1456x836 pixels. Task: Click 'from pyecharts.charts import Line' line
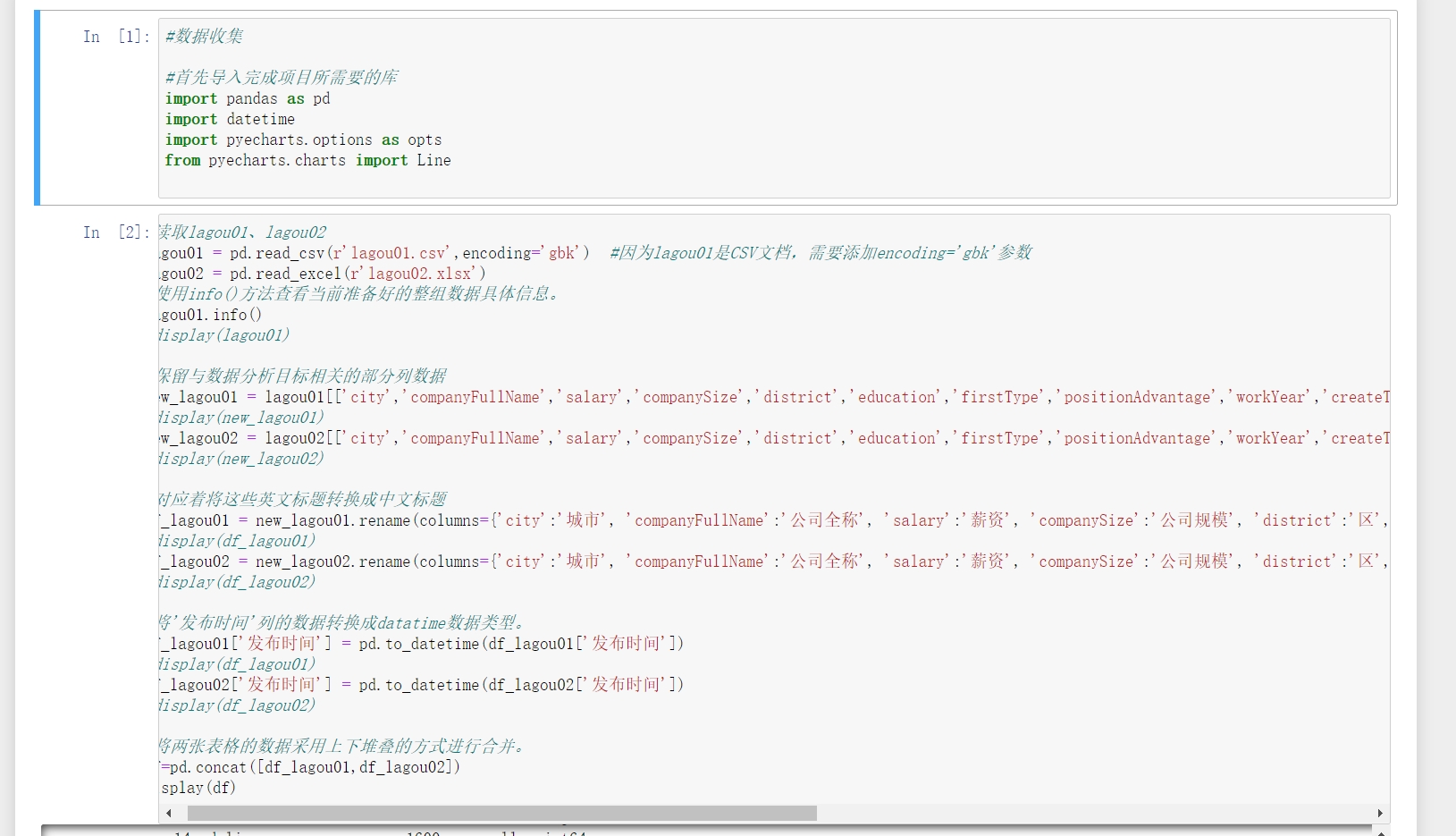(x=307, y=160)
